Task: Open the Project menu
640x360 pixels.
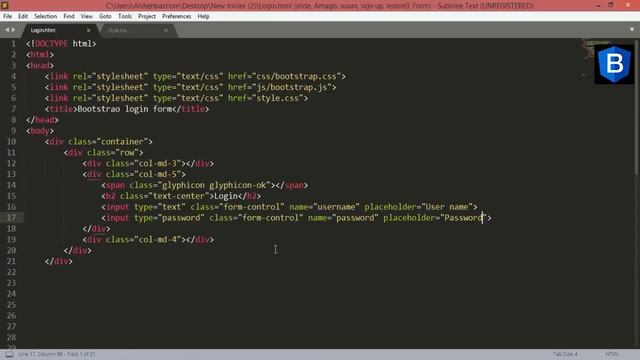Action: coord(147,16)
